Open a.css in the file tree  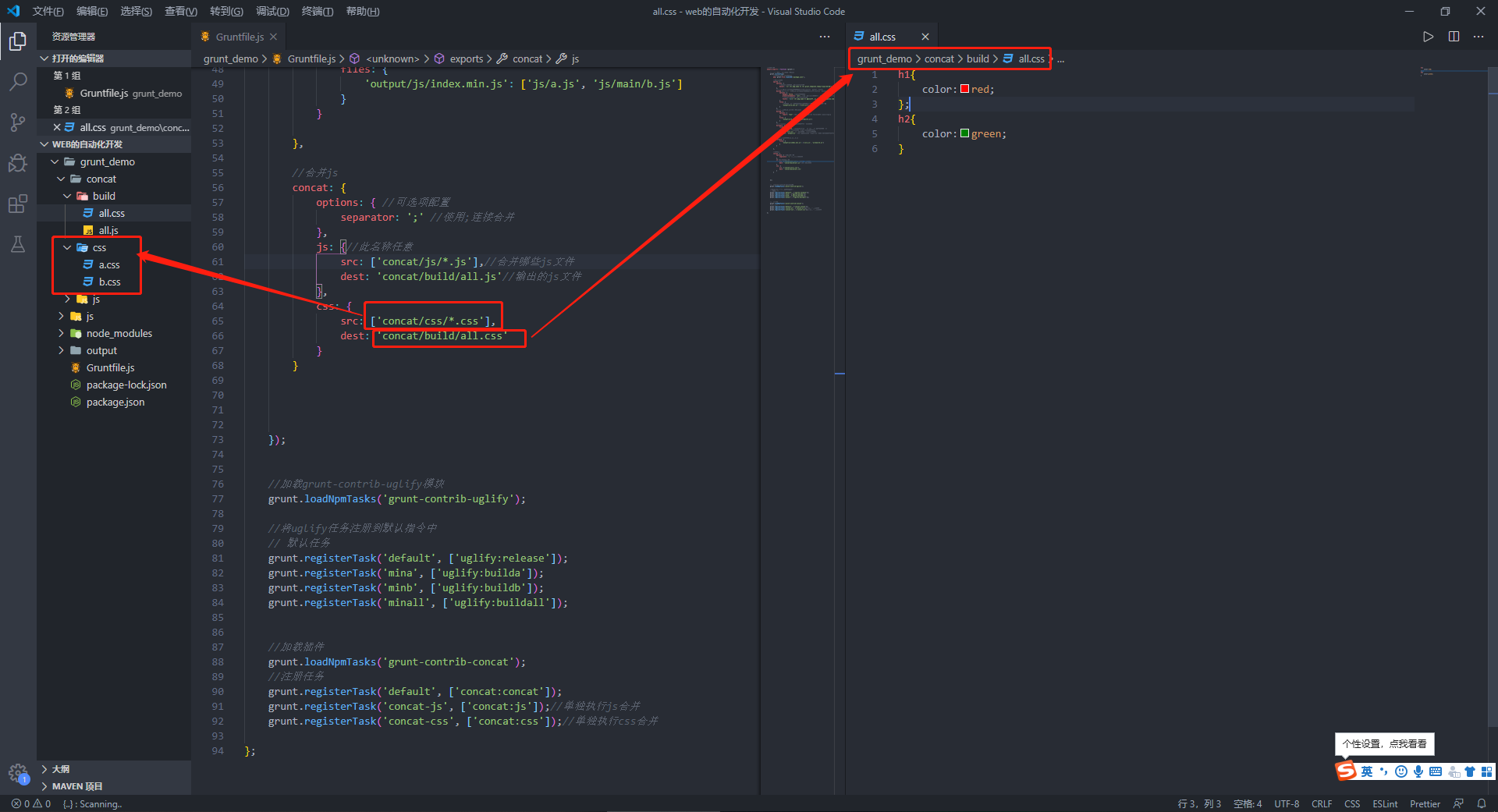click(x=114, y=264)
